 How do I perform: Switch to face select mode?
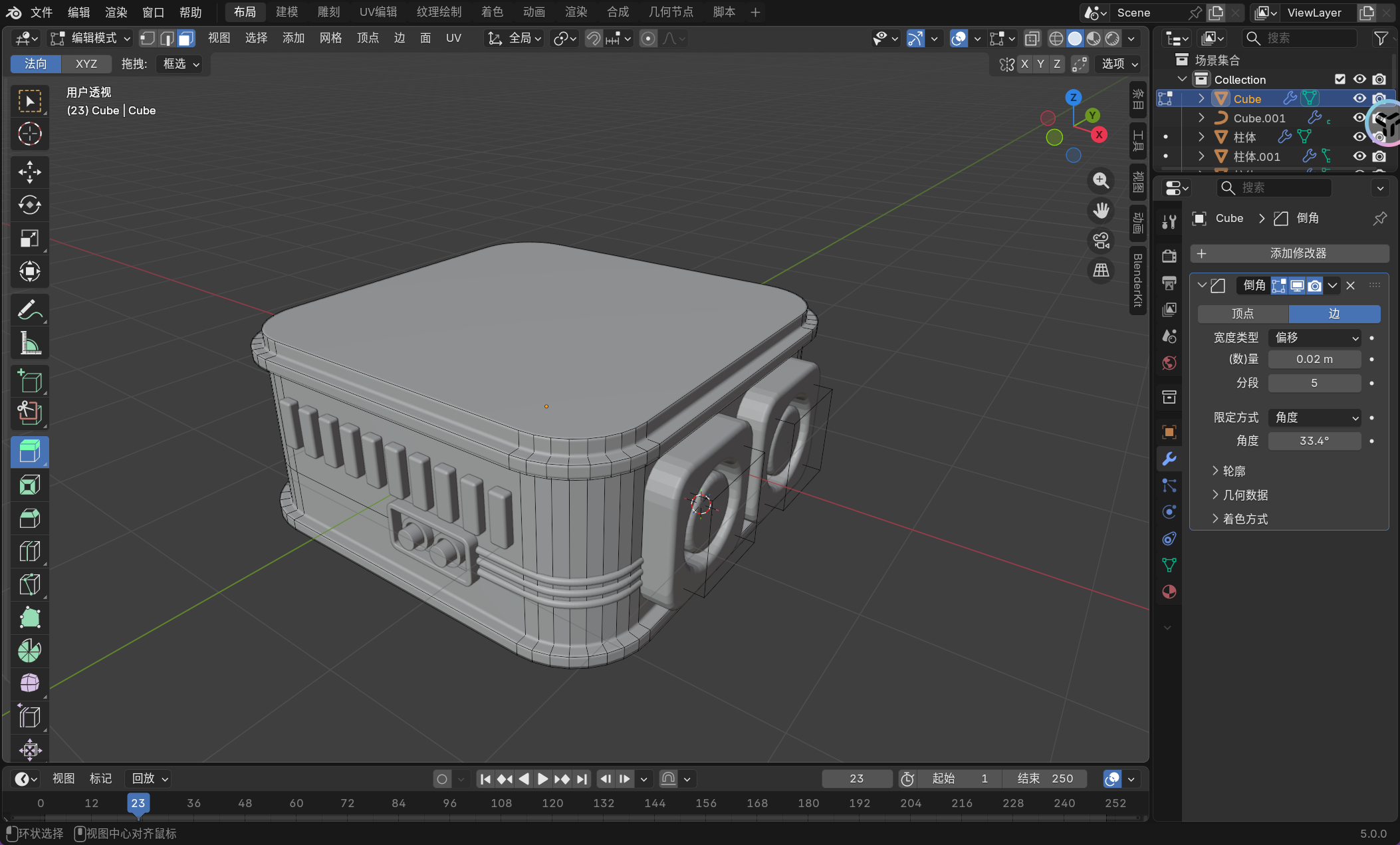click(185, 39)
